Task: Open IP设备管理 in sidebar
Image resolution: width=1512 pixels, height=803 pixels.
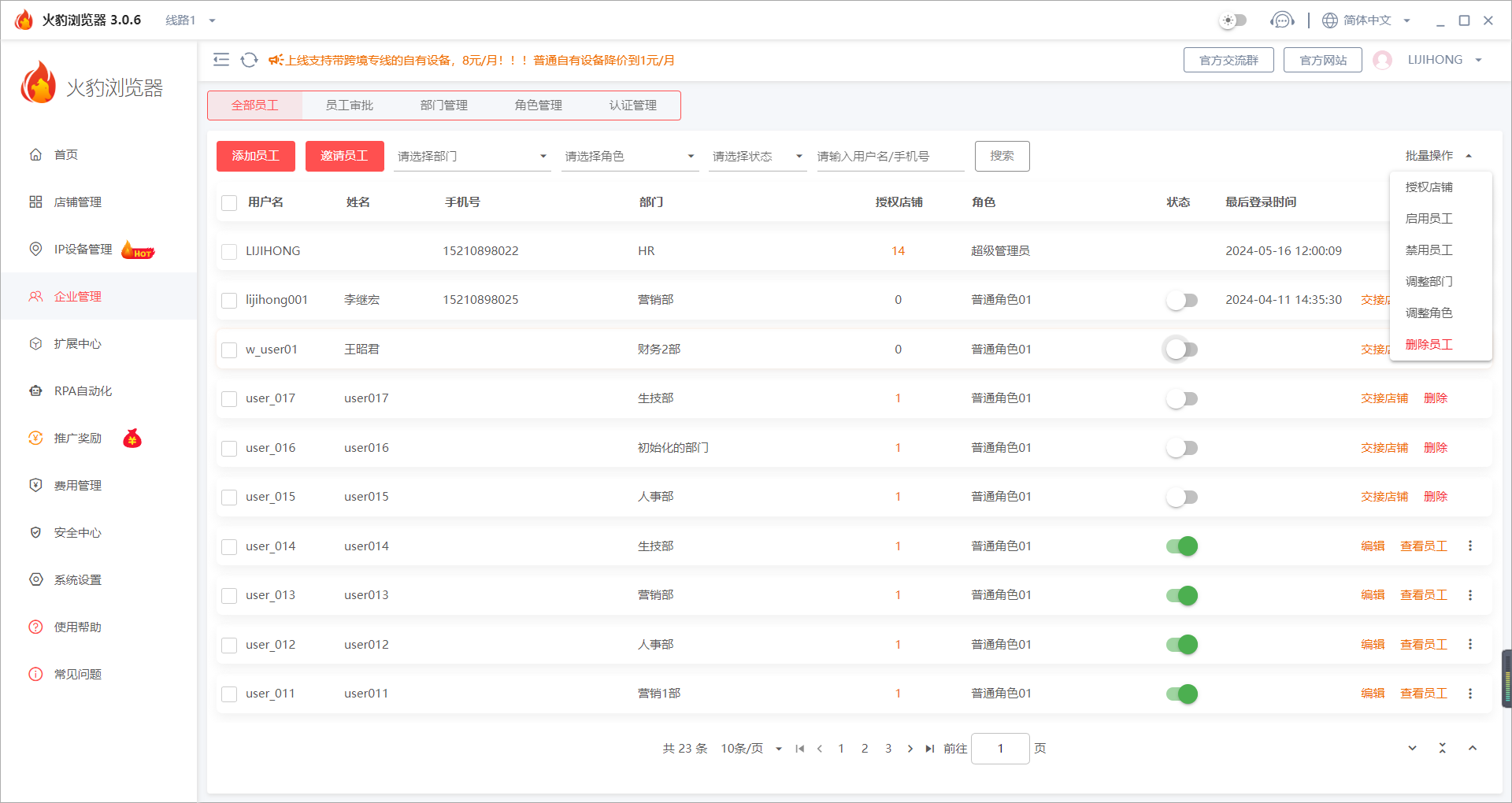Action: tap(98, 249)
